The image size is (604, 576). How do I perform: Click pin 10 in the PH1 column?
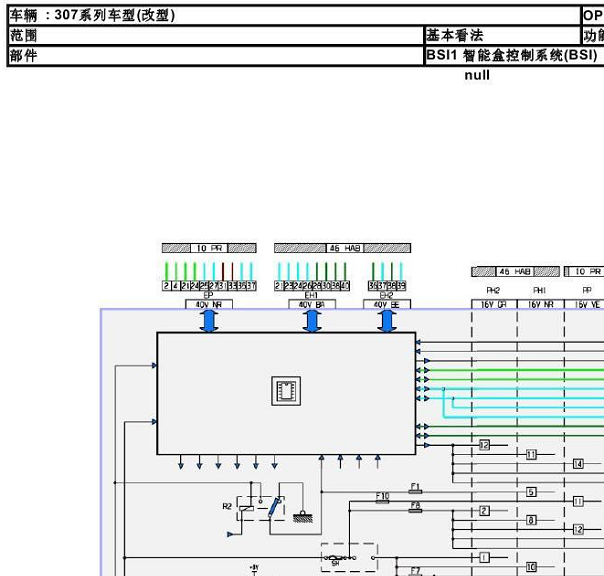click(x=531, y=567)
